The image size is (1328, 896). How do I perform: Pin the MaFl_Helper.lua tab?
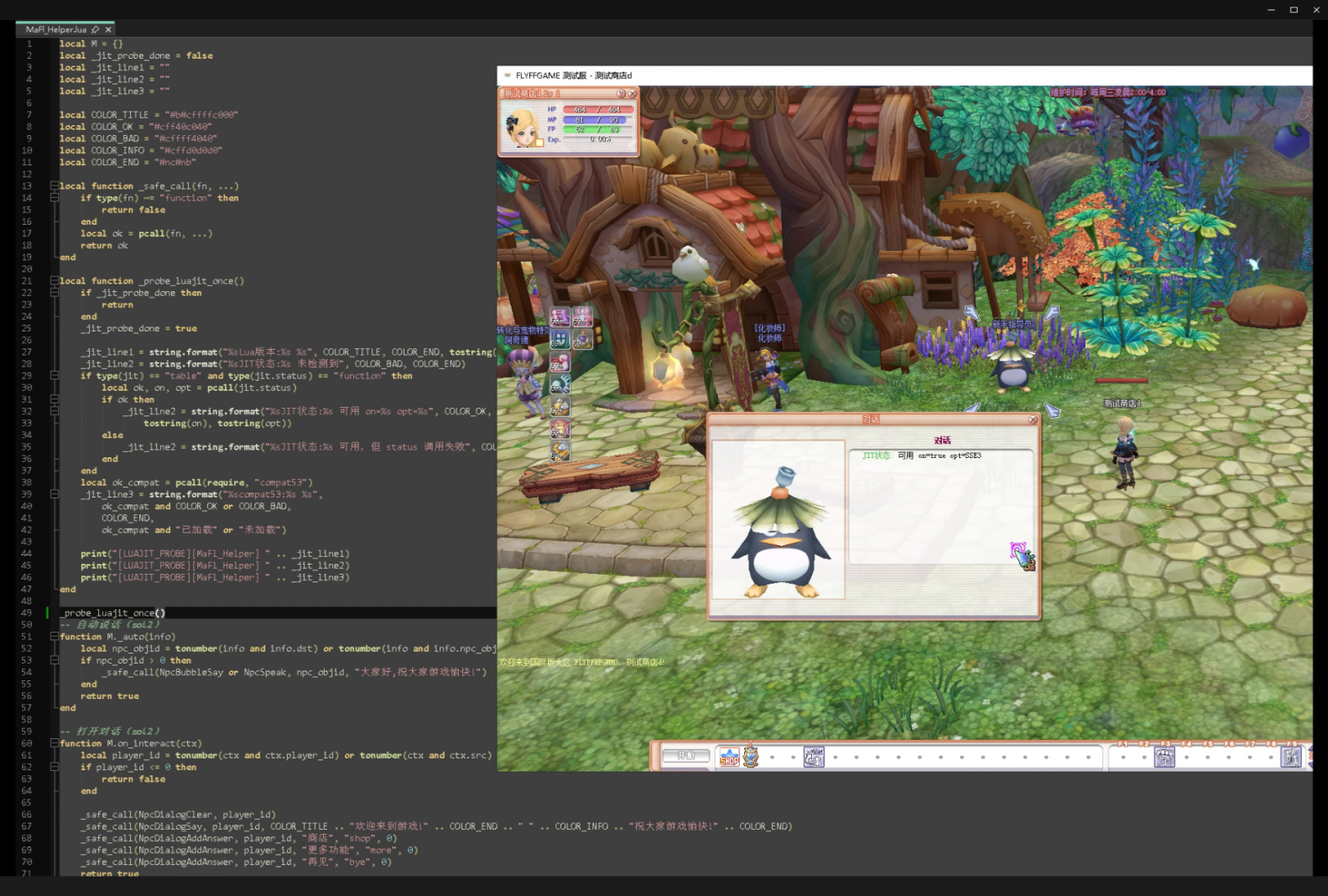(95, 29)
